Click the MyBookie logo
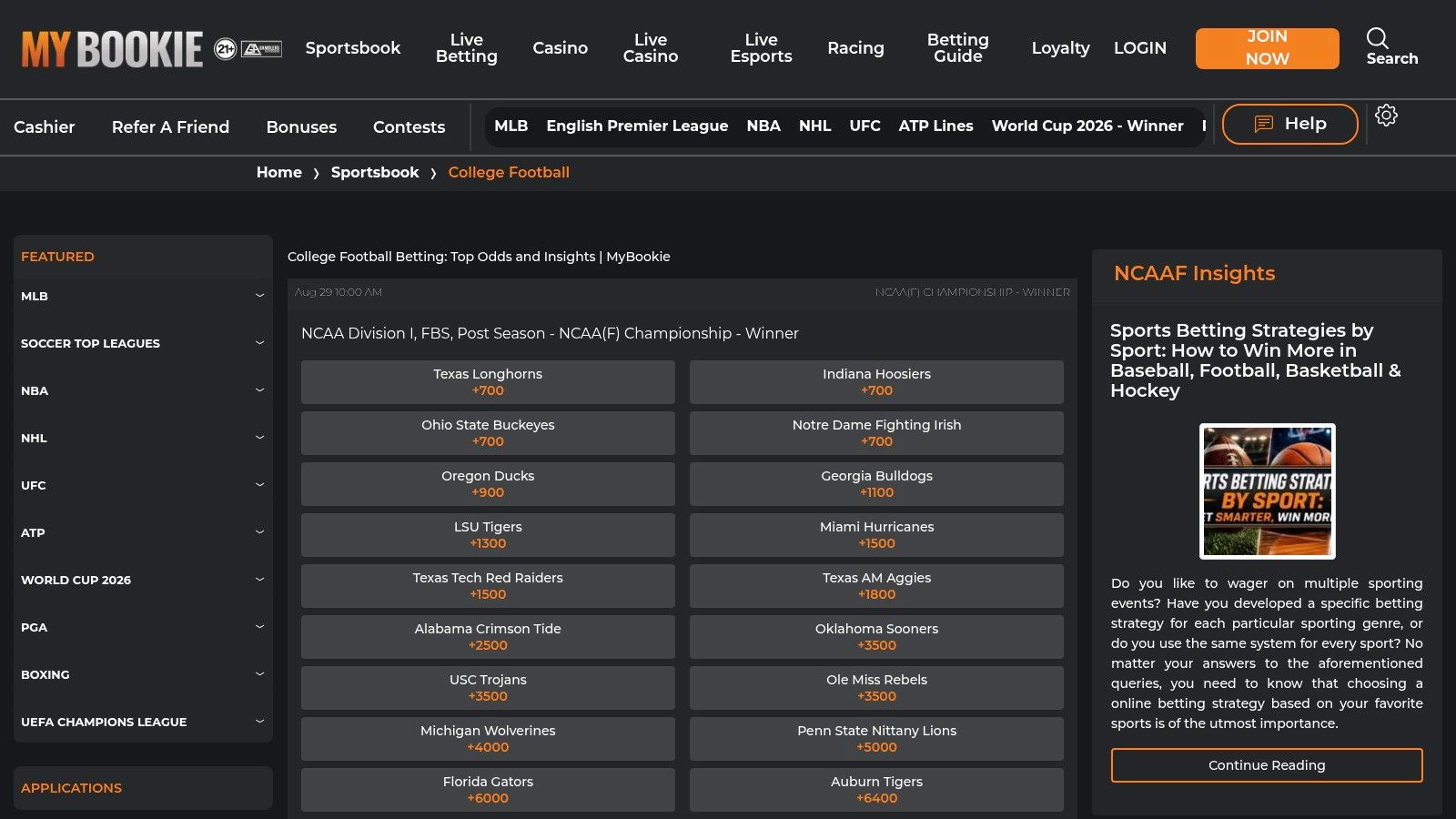This screenshot has width=1456, height=819. click(112, 49)
